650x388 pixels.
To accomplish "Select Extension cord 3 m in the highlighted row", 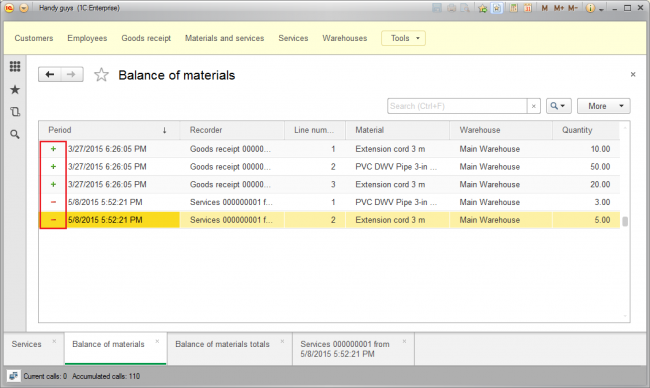I will click(x=398, y=220).
